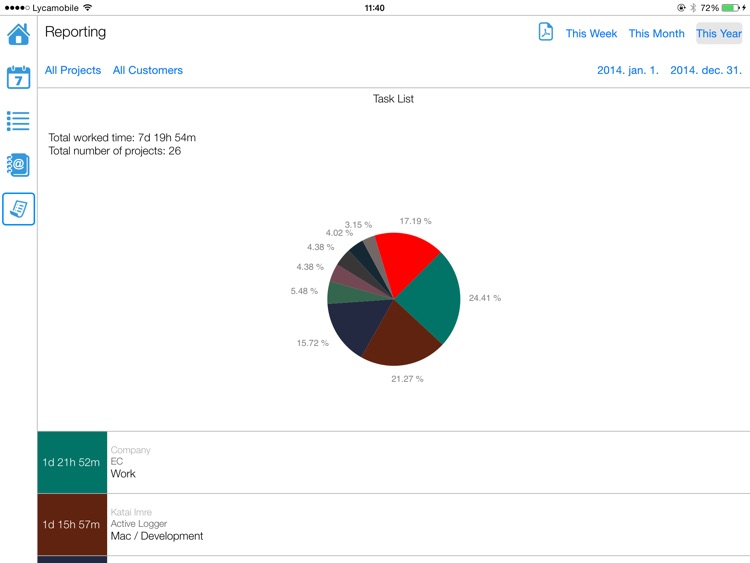Screen dimensions: 750x563
Task: Tap the 3.15 % label
Action: pyautogui.click(x=358, y=225)
